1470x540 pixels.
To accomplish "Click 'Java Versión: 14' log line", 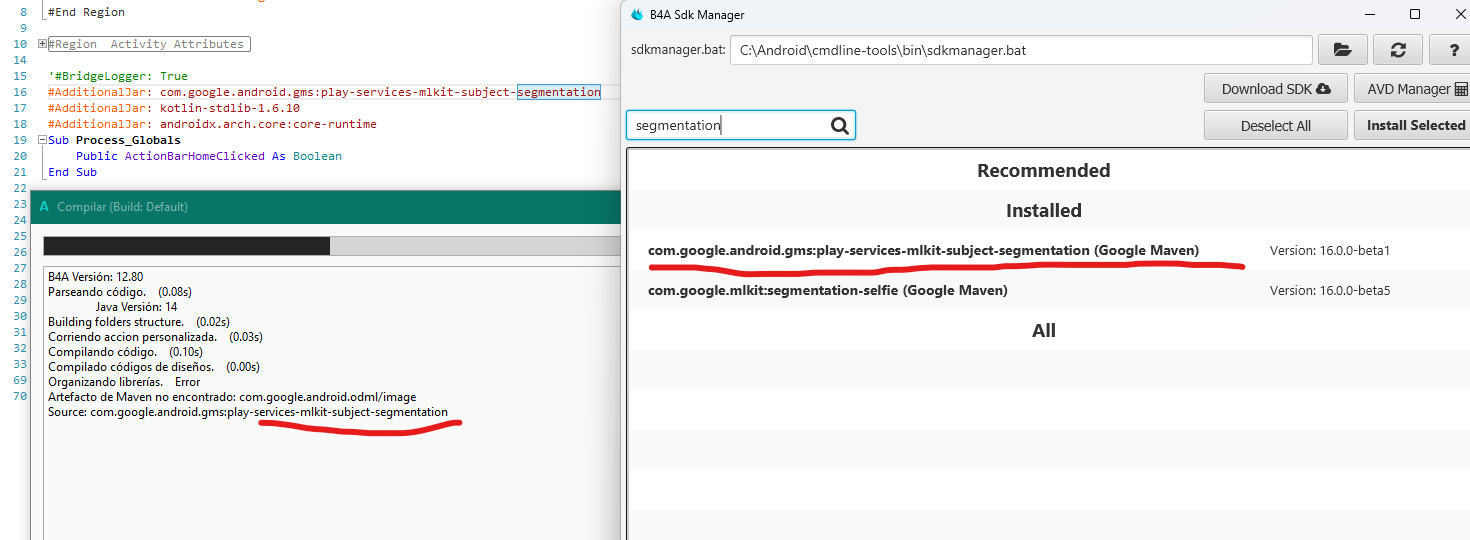I will pos(136,307).
